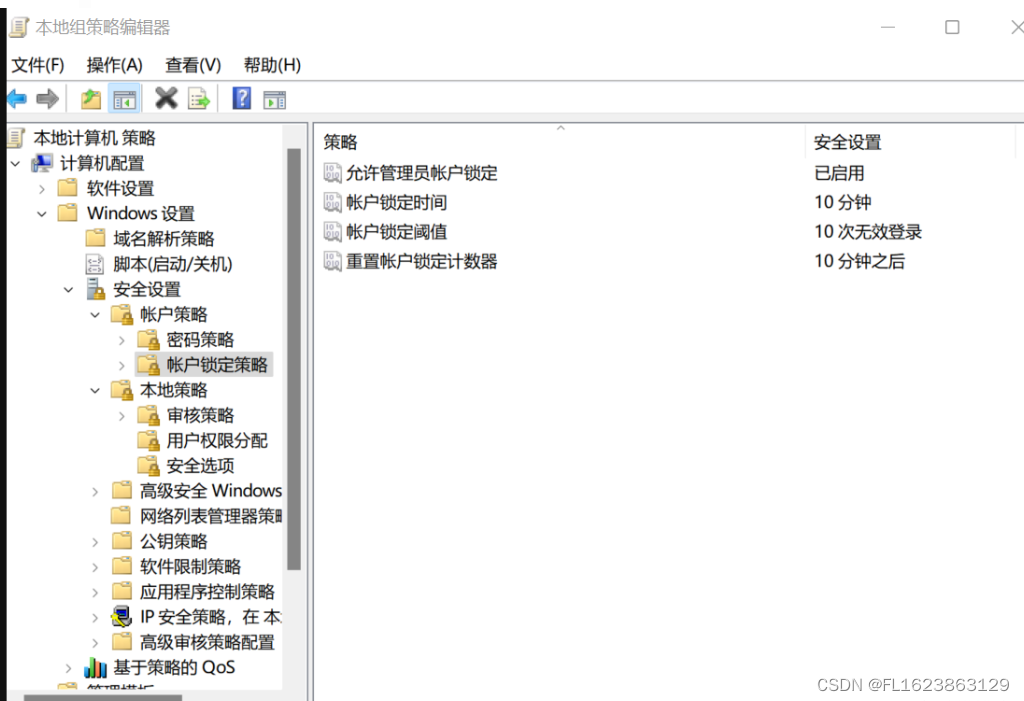Click the Export List toolbar icon
This screenshot has width=1024, height=701.
(x=199, y=98)
